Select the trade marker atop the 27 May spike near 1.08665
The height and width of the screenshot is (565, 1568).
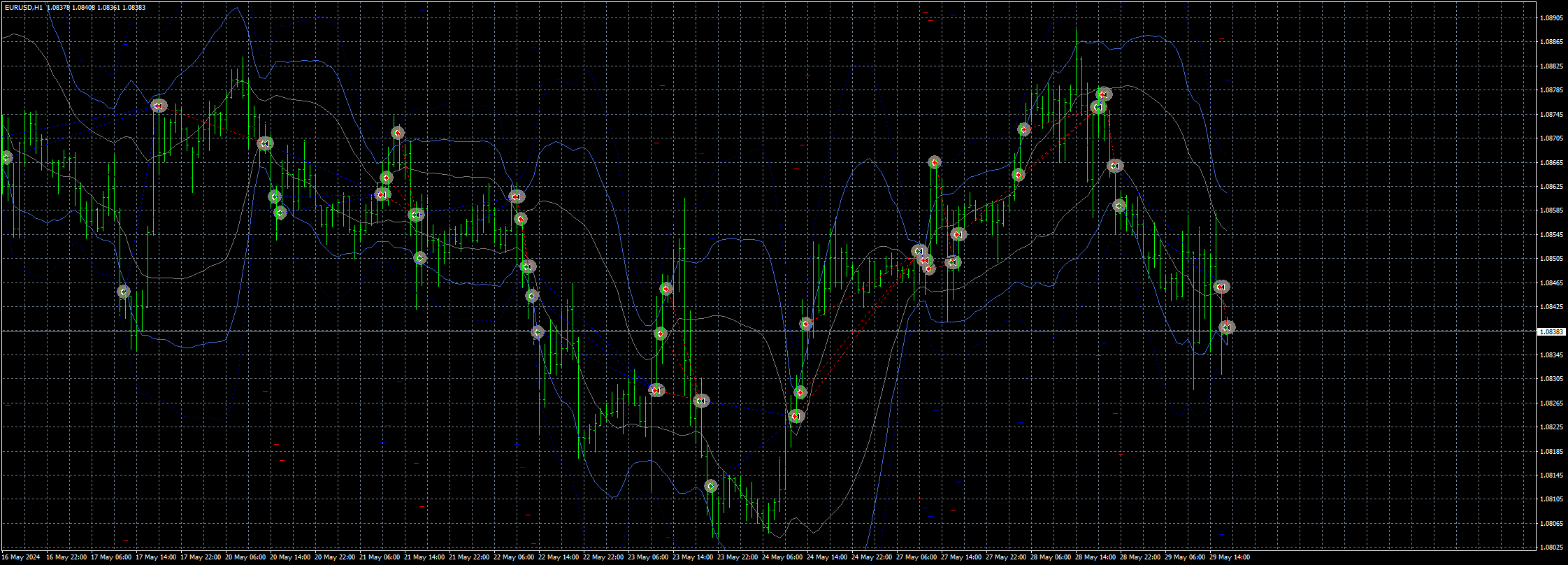(935, 162)
